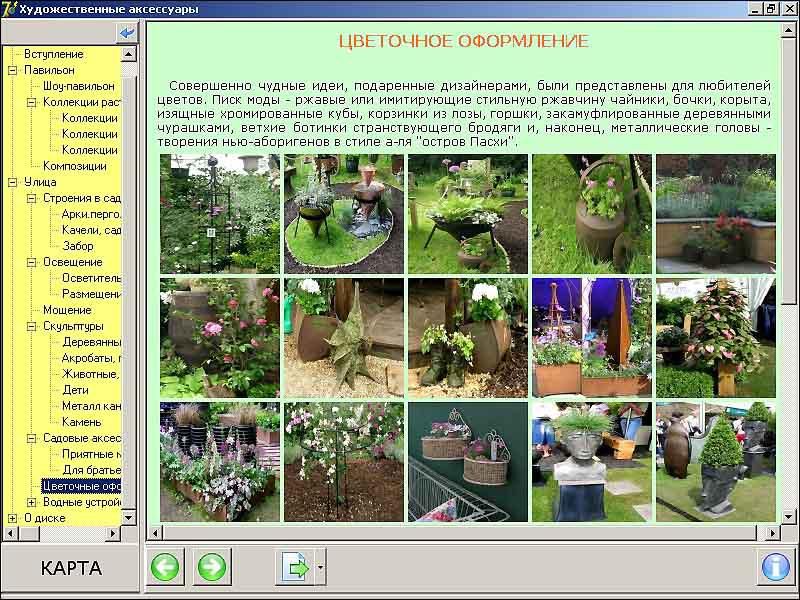Screen dimensions: 800x600
Task: Open the boots with plants photo
Action: tap(467, 338)
